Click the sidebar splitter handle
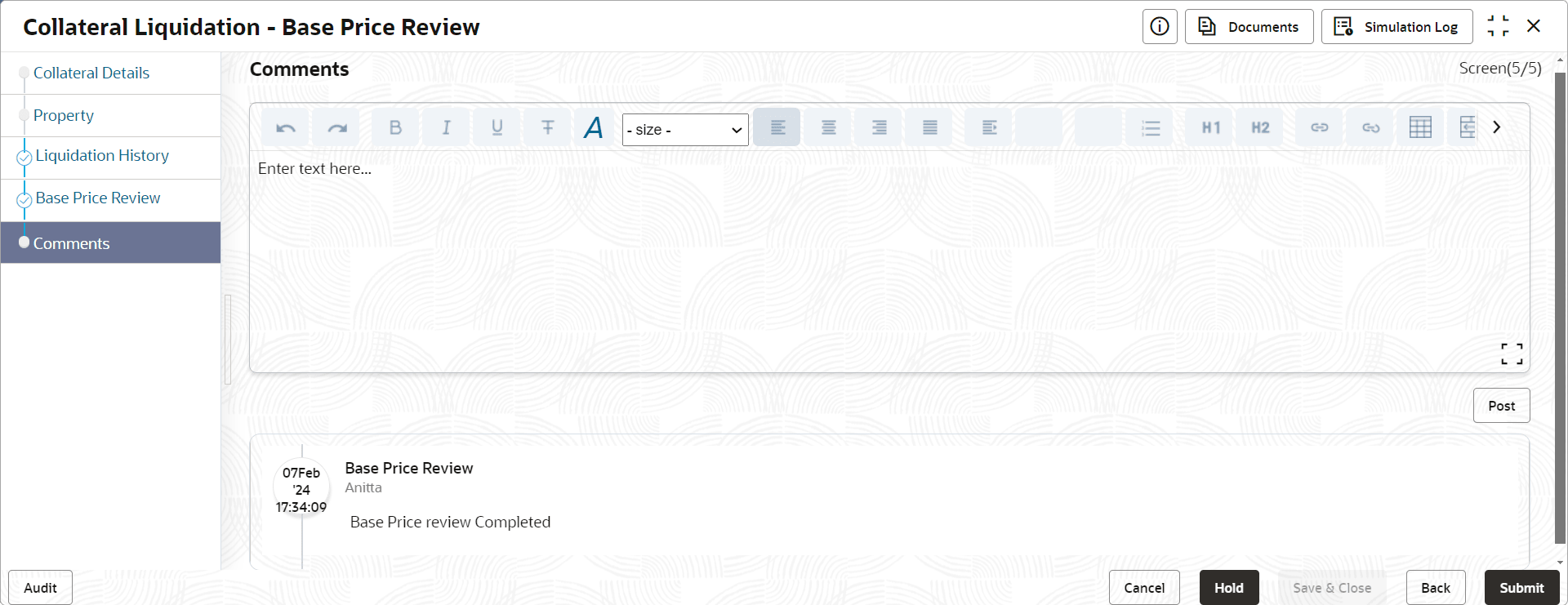This screenshot has width=1568, height=605. tap(228, 339)
